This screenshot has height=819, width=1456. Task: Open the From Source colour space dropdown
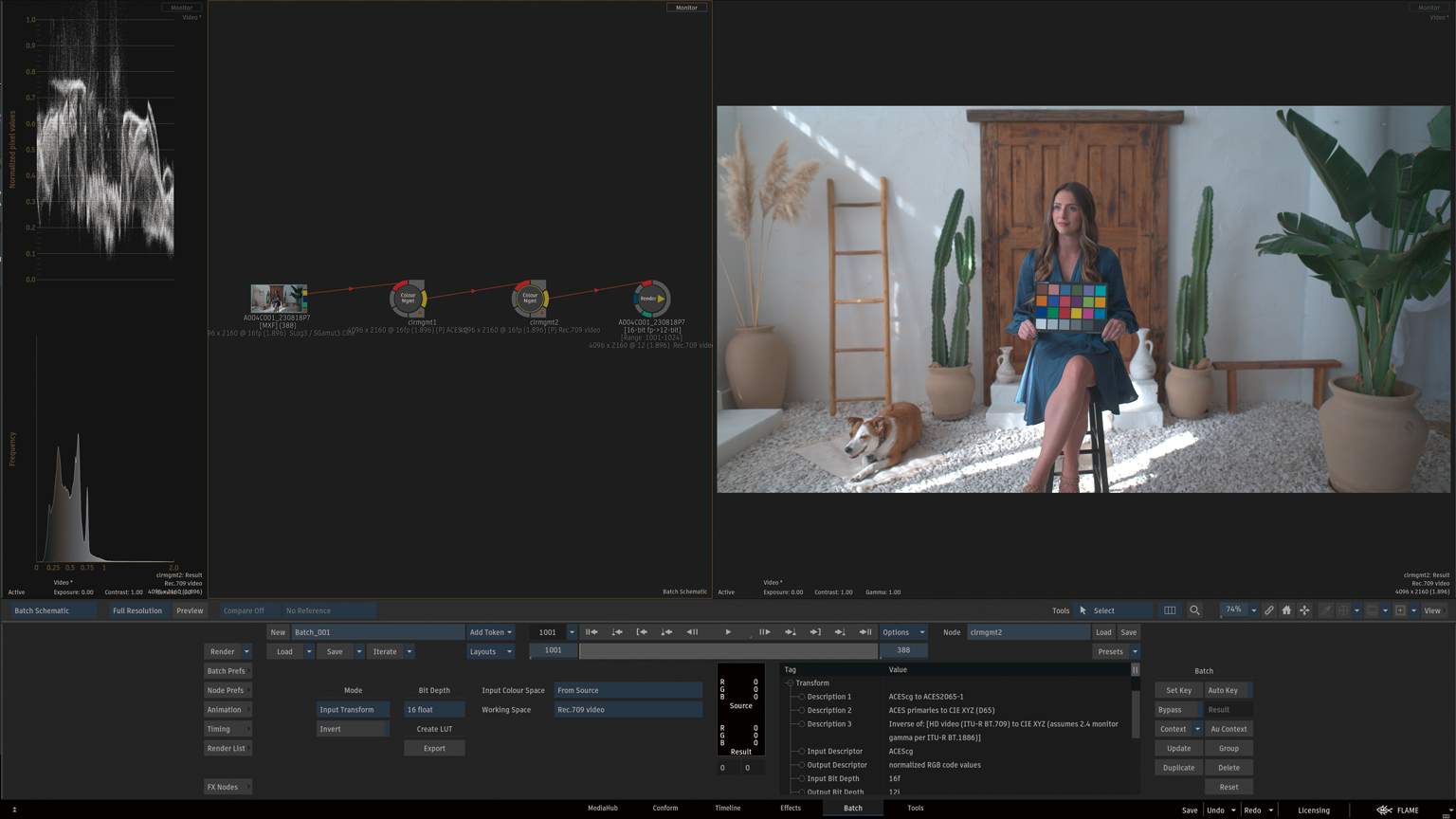628,690
